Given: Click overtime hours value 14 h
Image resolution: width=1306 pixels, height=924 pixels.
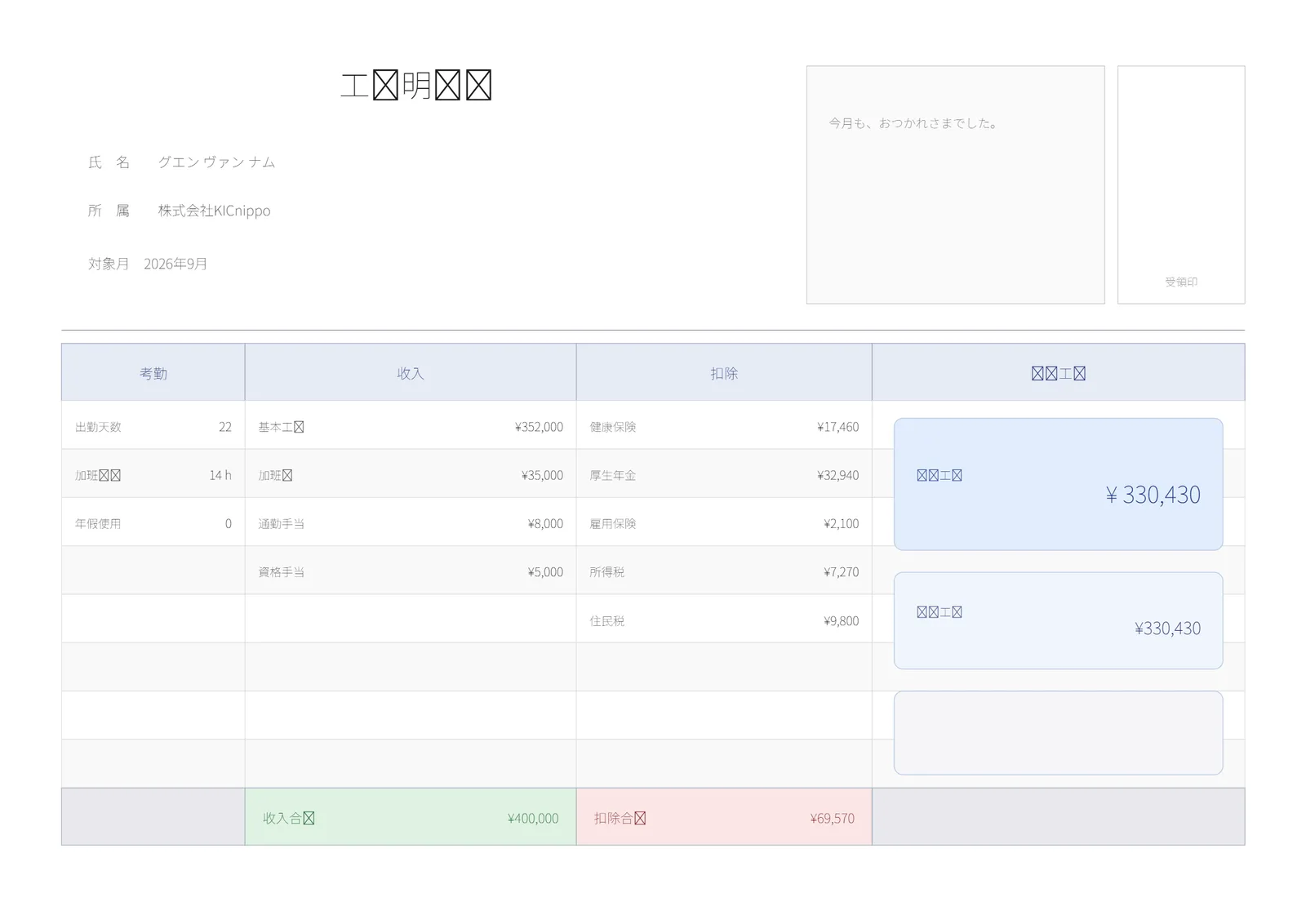Looking at the screenshot, I should [220, 475].
